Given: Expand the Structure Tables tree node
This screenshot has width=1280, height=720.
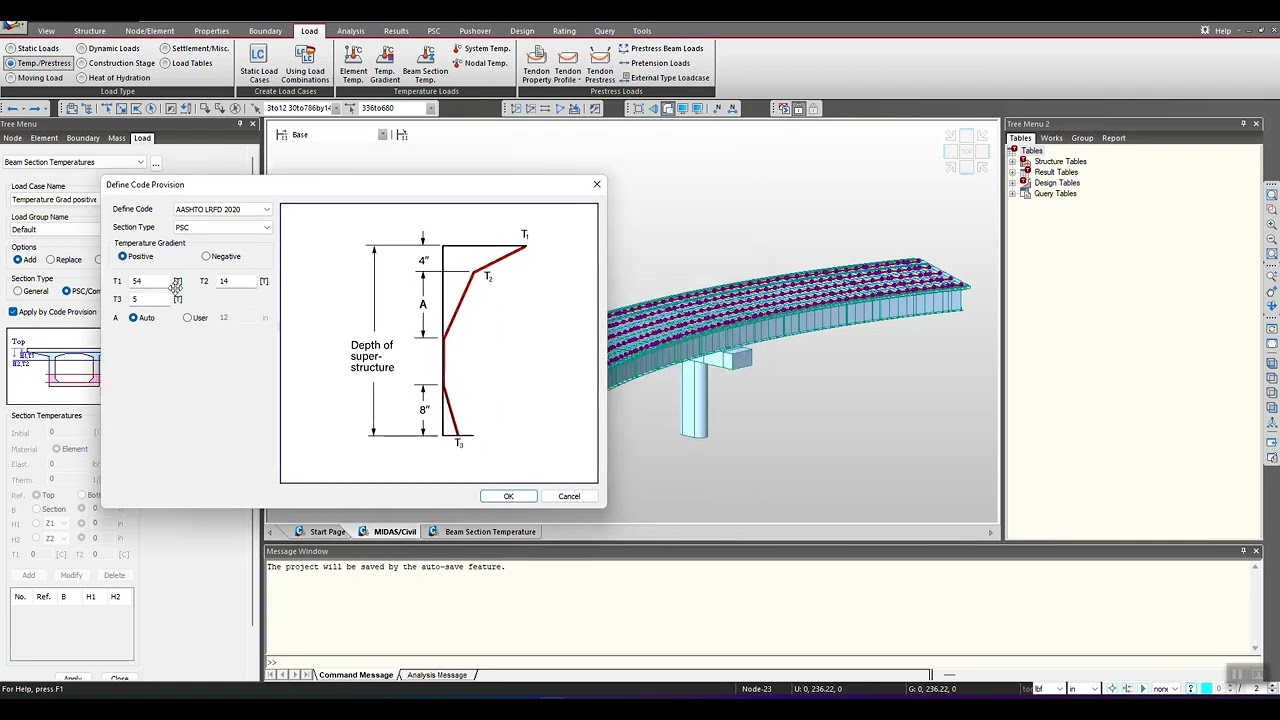Looking at the screenshot, I should click(1012, 161).
